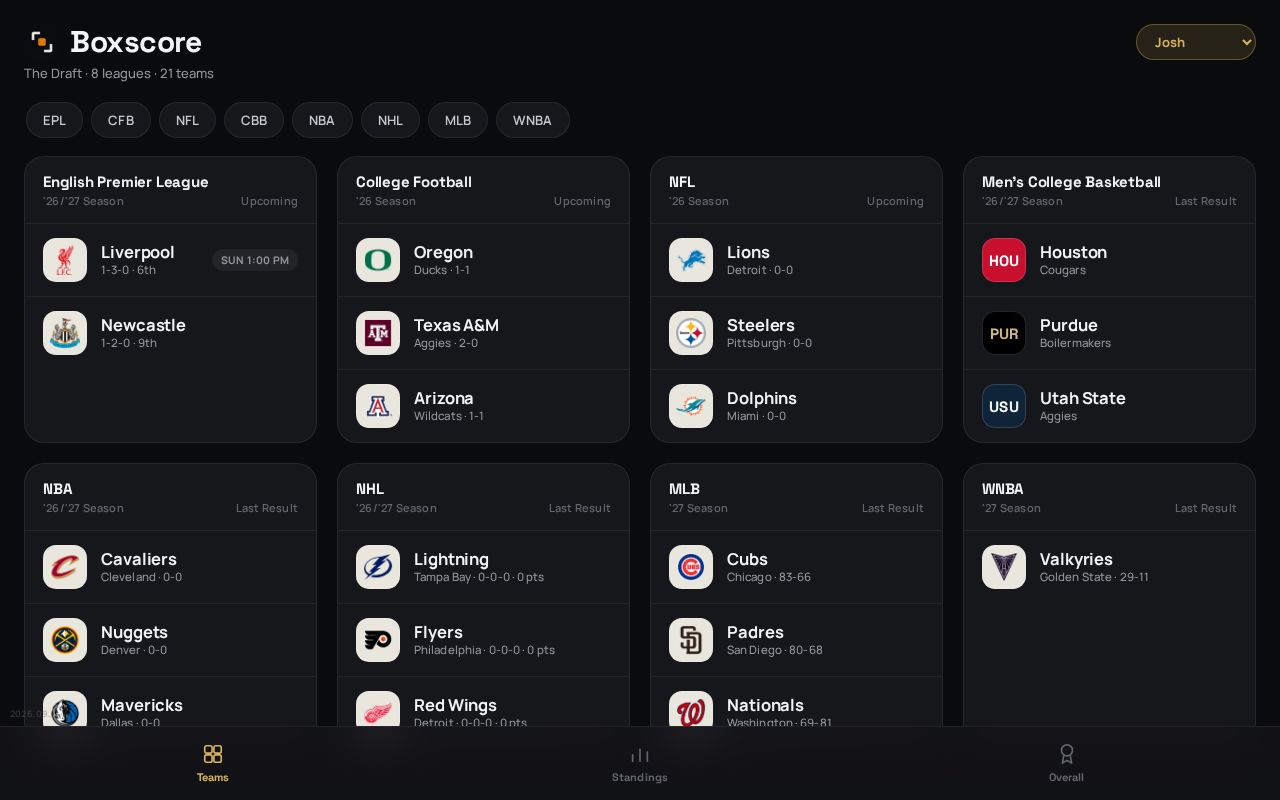Select the NFL league filter chip
The width and height of the screenshot is (1280, 800).
point(187,120)
